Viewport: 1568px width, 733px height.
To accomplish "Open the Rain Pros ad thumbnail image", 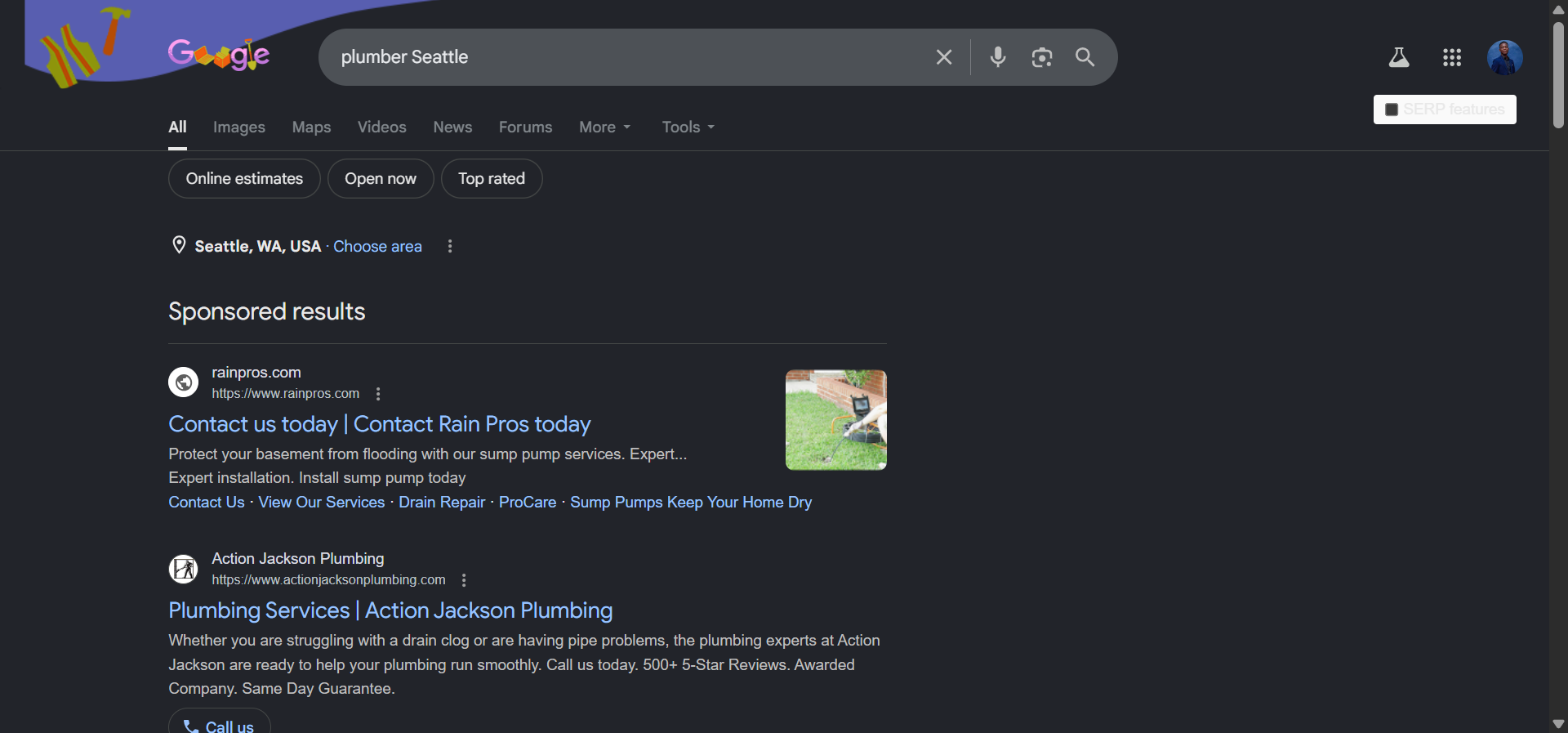I will (836, 420).
